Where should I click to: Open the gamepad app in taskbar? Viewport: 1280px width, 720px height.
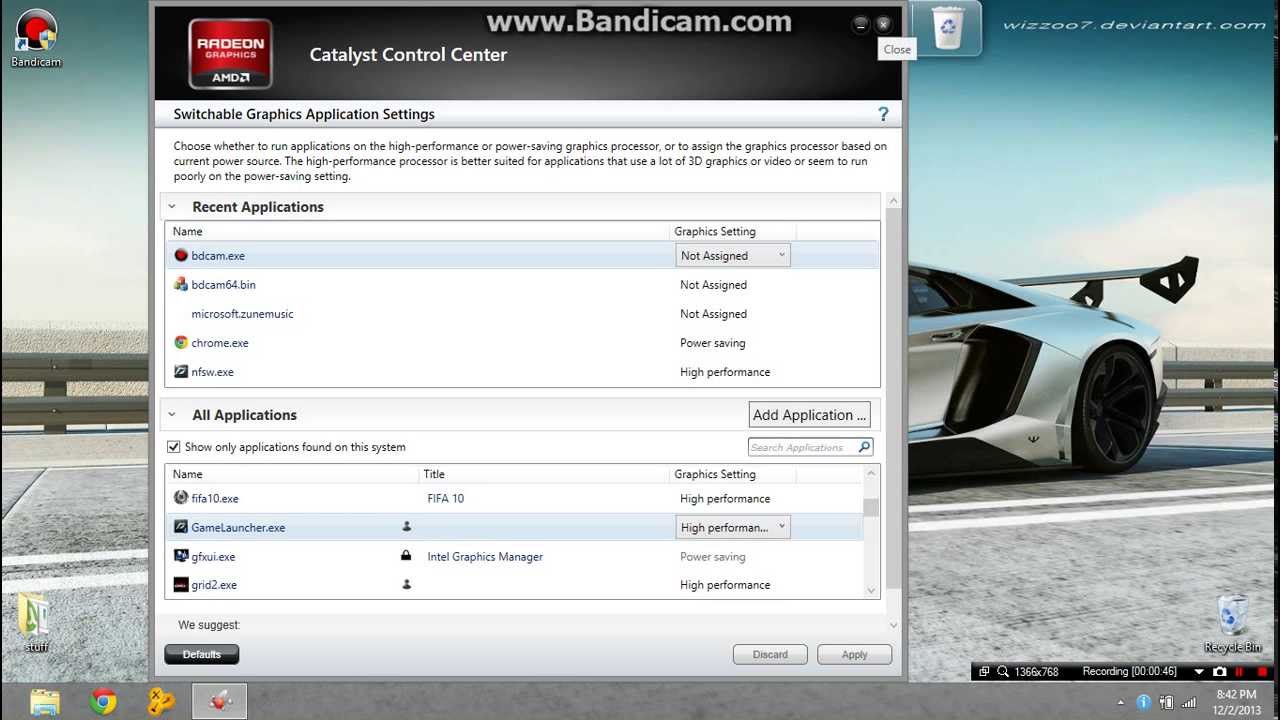[161, 701]
